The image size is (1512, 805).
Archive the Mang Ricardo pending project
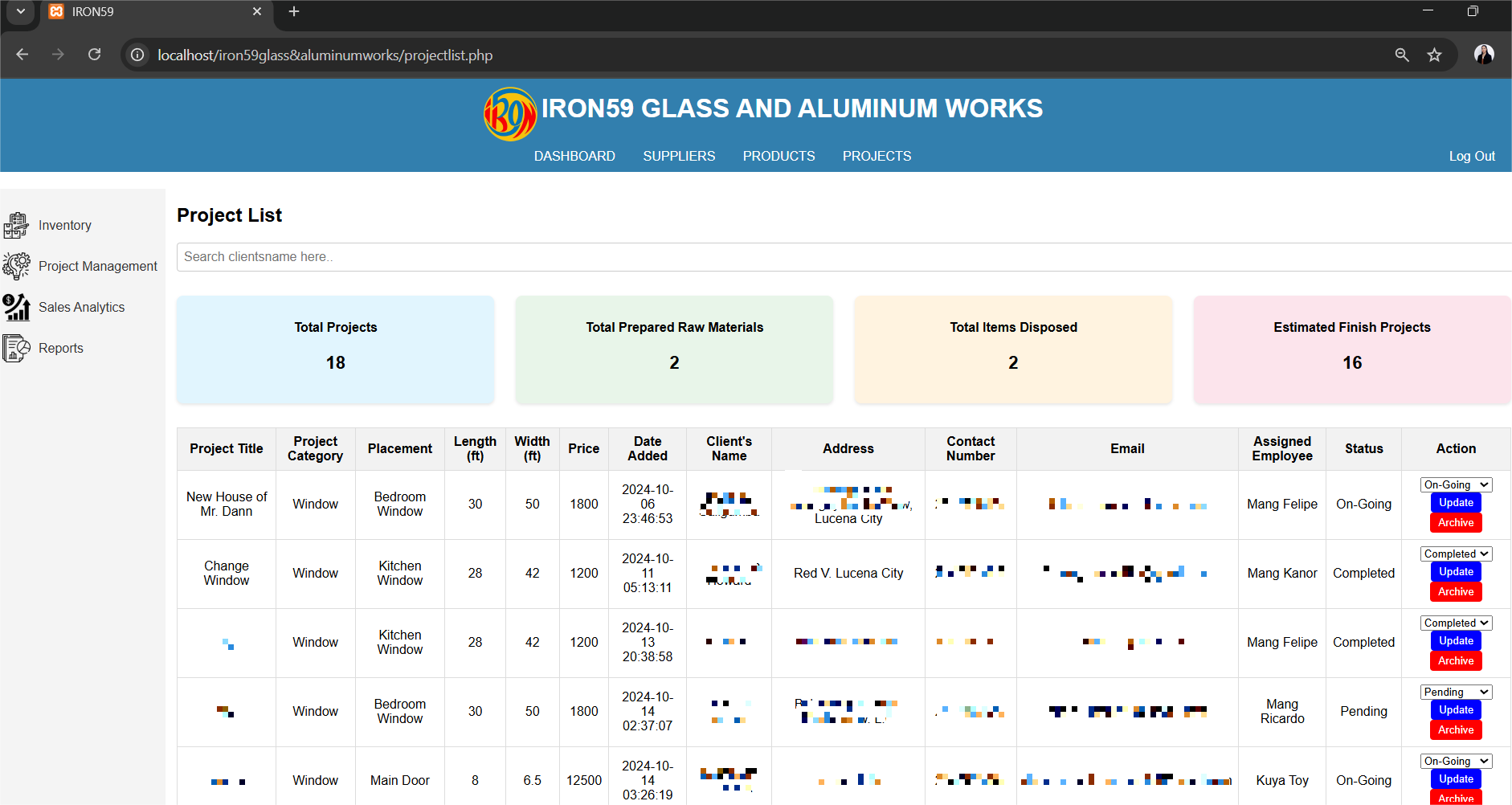[x=1456, y=730]
